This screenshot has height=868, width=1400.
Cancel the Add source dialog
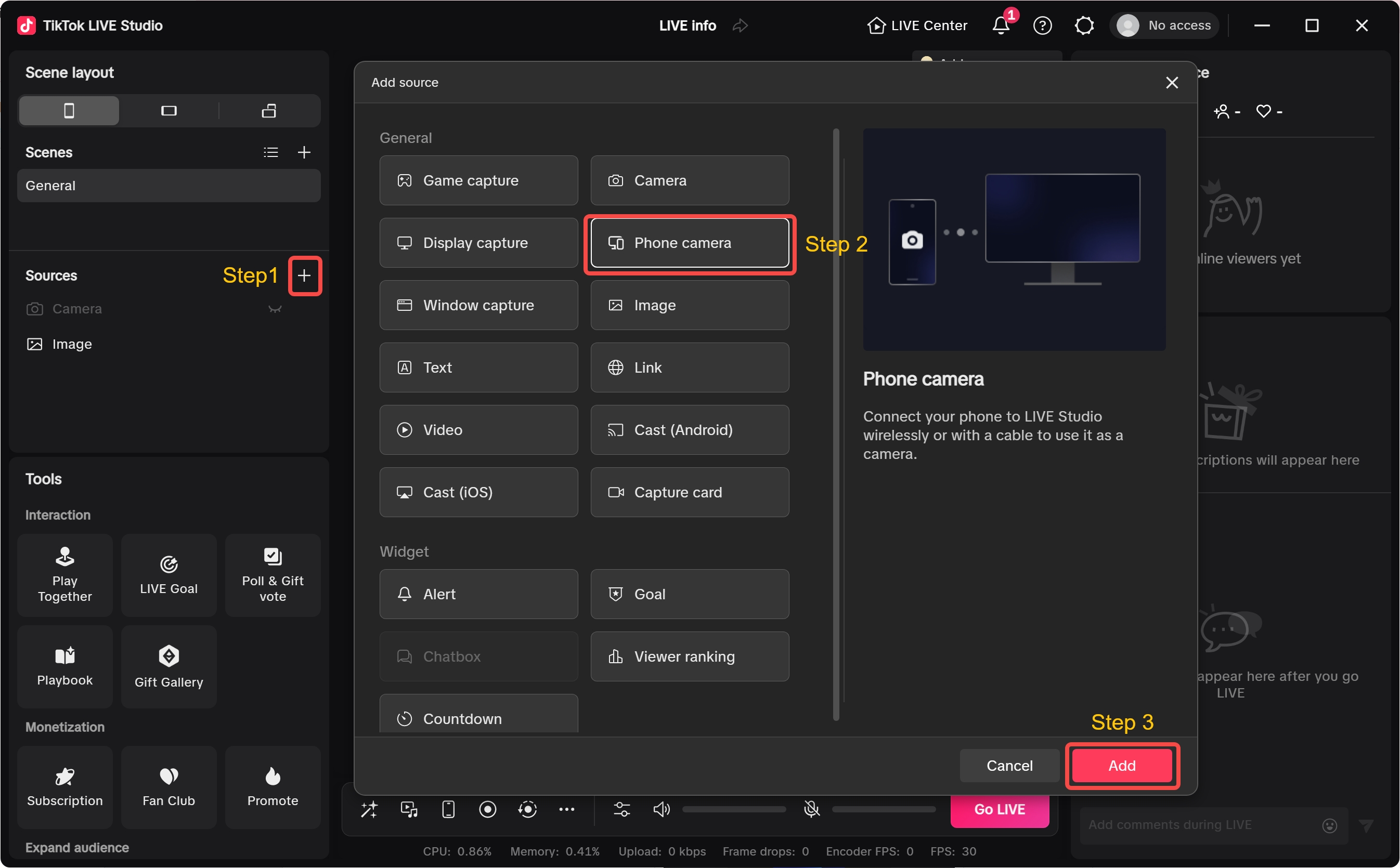pyautogui.click(x=1009, y=765)
